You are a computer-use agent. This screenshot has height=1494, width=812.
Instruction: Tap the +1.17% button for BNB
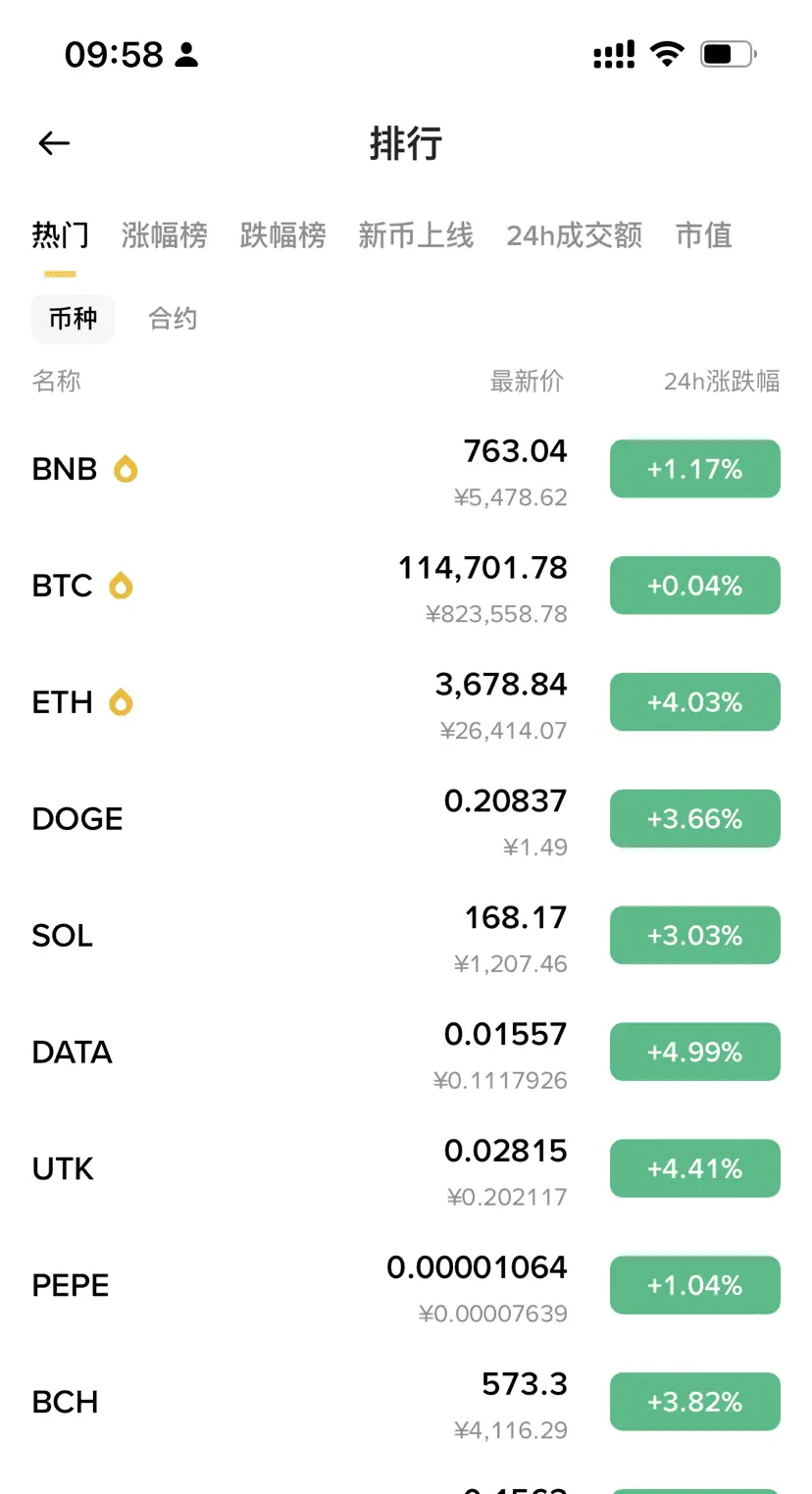pos(695,469)
